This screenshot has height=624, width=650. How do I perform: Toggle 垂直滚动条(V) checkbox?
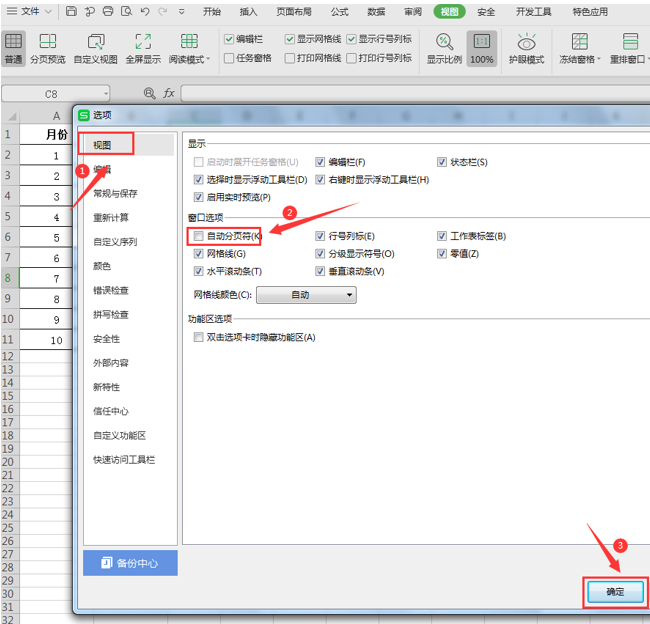(x=320, y=271)
